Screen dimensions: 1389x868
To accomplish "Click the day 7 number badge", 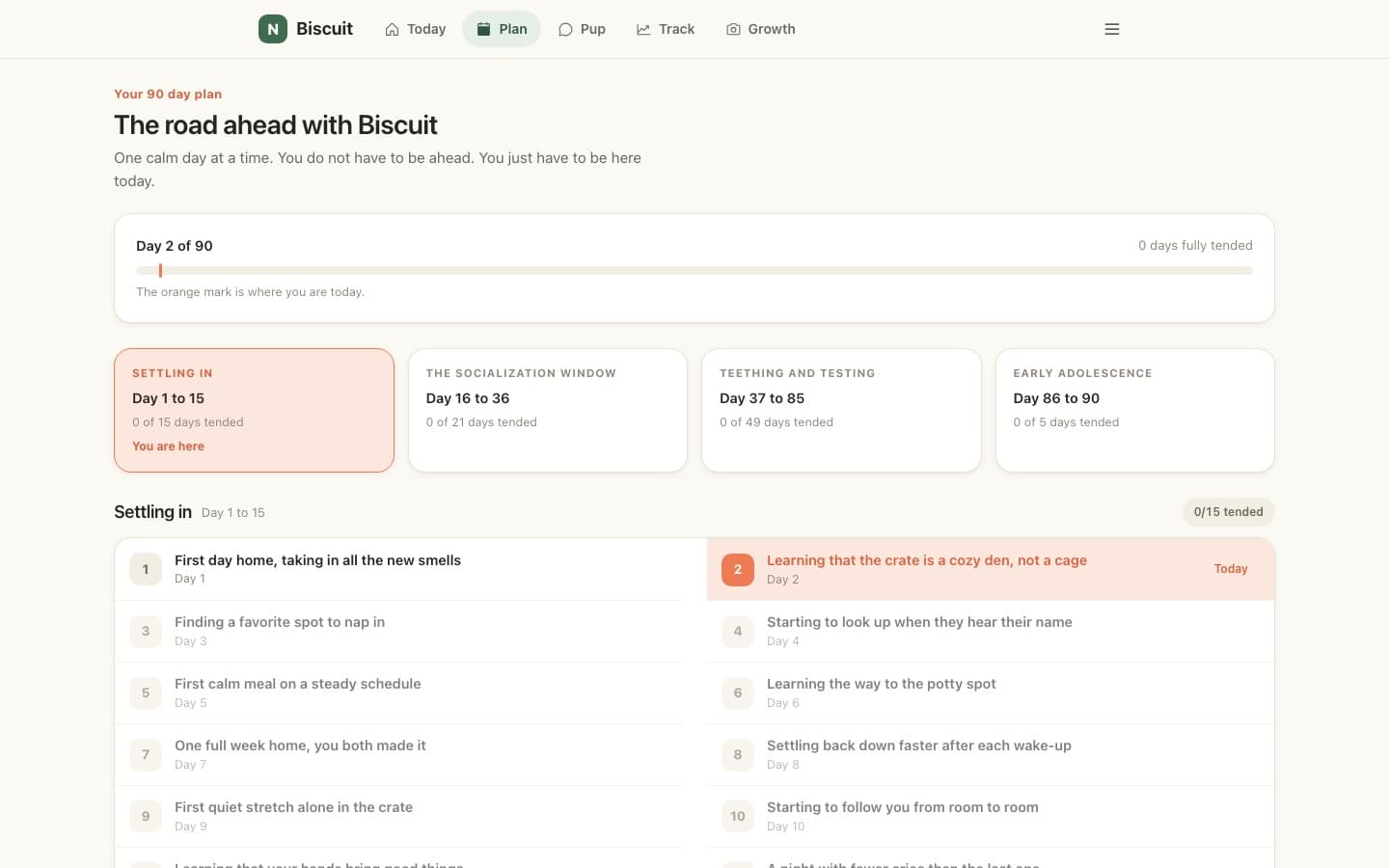I will click(x=146, y=754).
